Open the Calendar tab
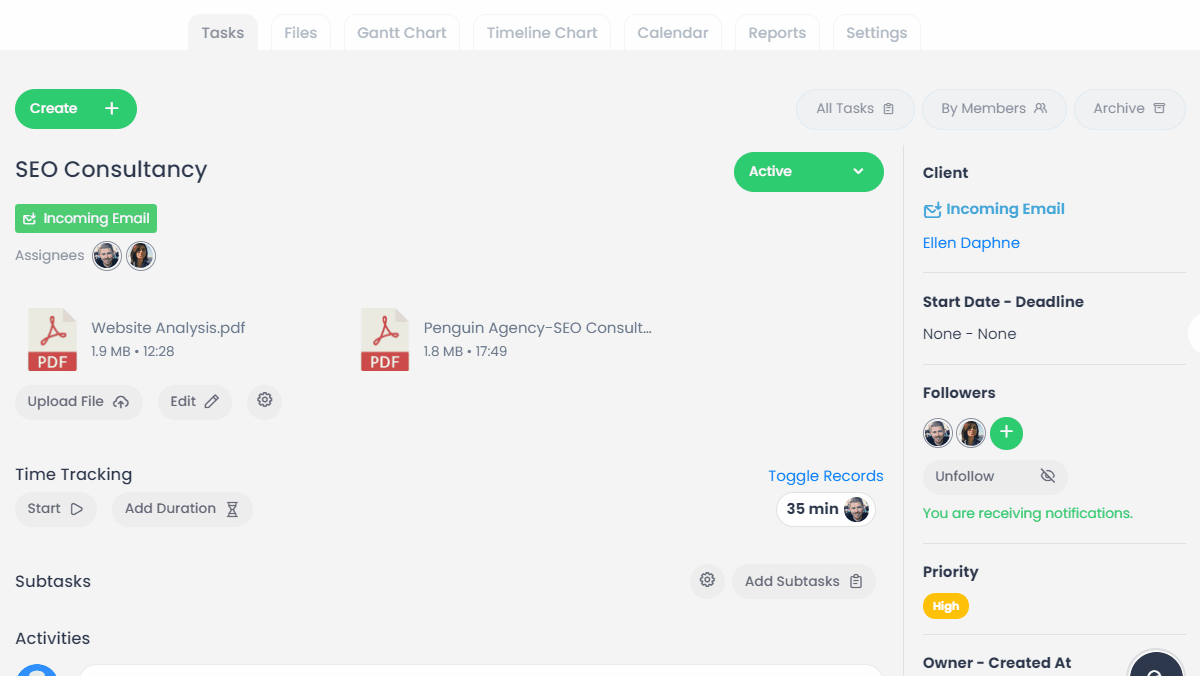The height and width of the screenshot is (676, 1200). click(x=672, y=32)
